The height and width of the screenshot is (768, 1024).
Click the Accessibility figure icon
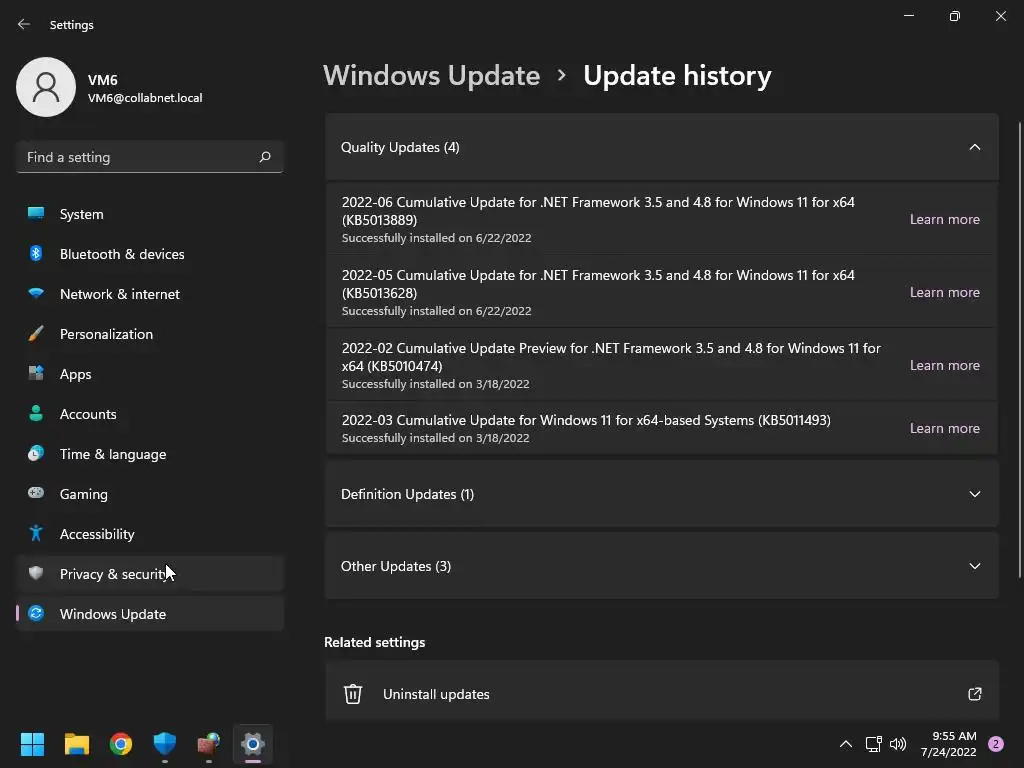click(x=36, y=534)
